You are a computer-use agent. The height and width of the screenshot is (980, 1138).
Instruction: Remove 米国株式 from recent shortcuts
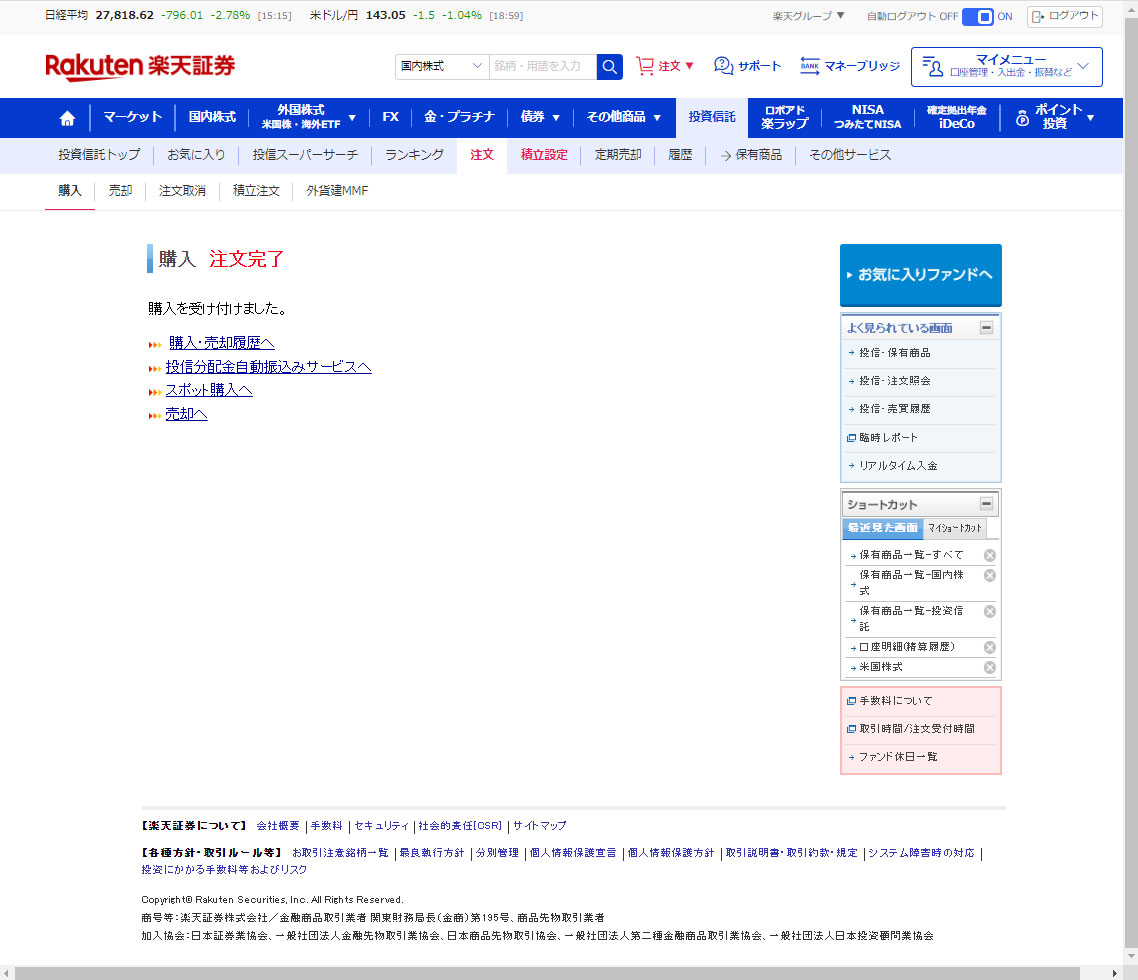pos(989,667)
